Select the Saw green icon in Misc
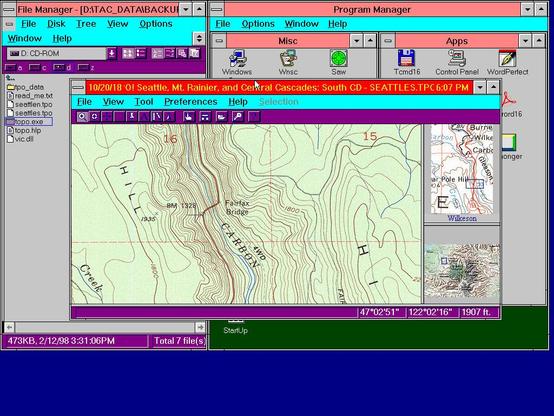 click(x=338, y=63)
